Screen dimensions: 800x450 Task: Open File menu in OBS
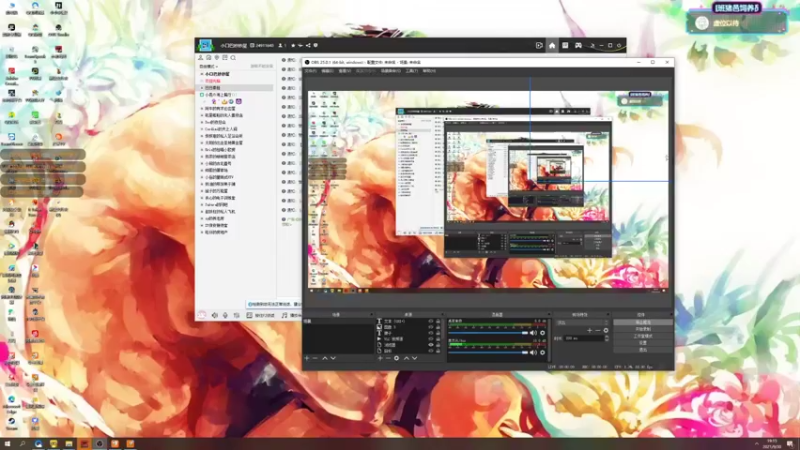click(x=311, y=71)
